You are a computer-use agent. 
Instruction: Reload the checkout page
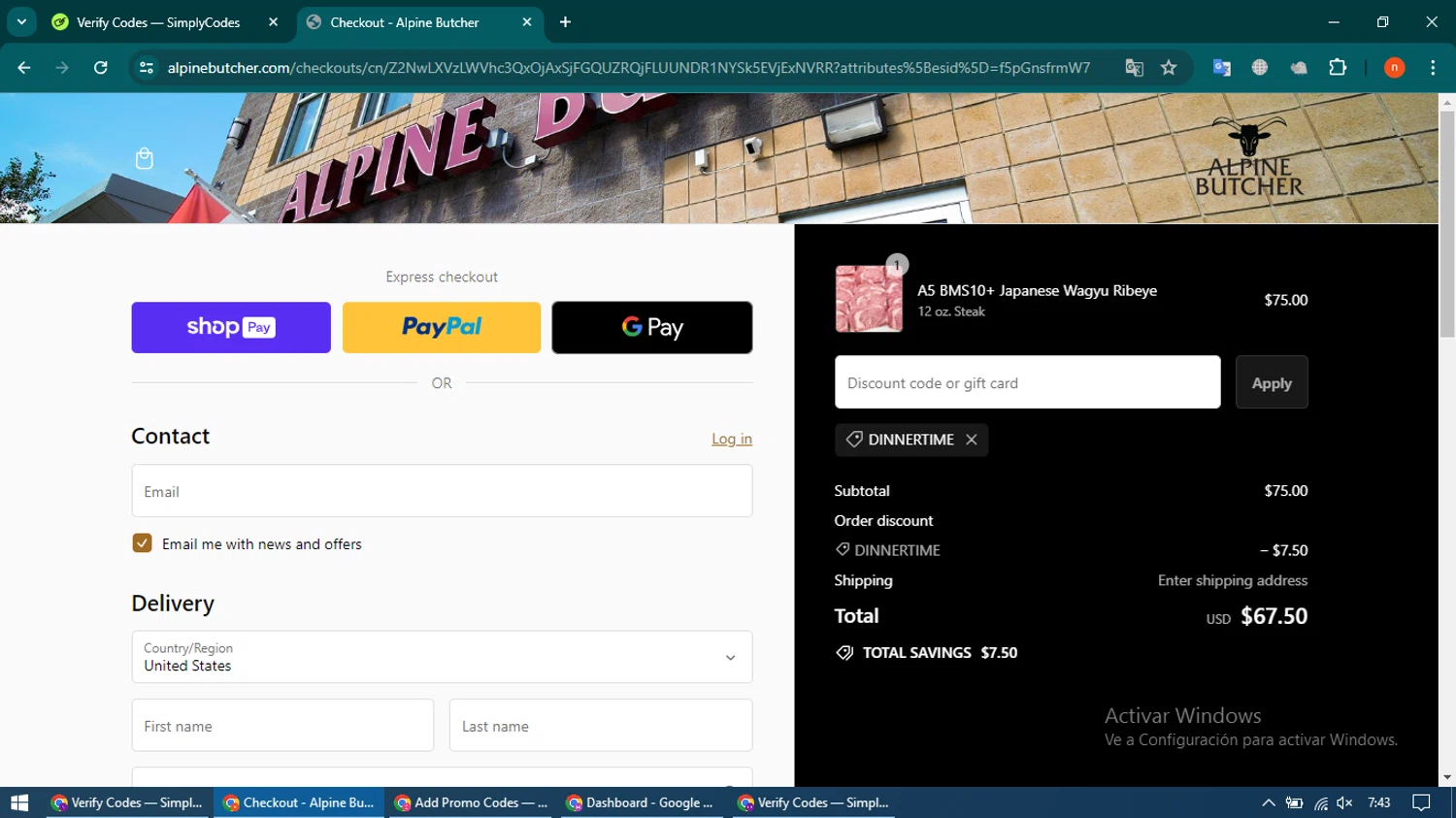coord(101,67)
